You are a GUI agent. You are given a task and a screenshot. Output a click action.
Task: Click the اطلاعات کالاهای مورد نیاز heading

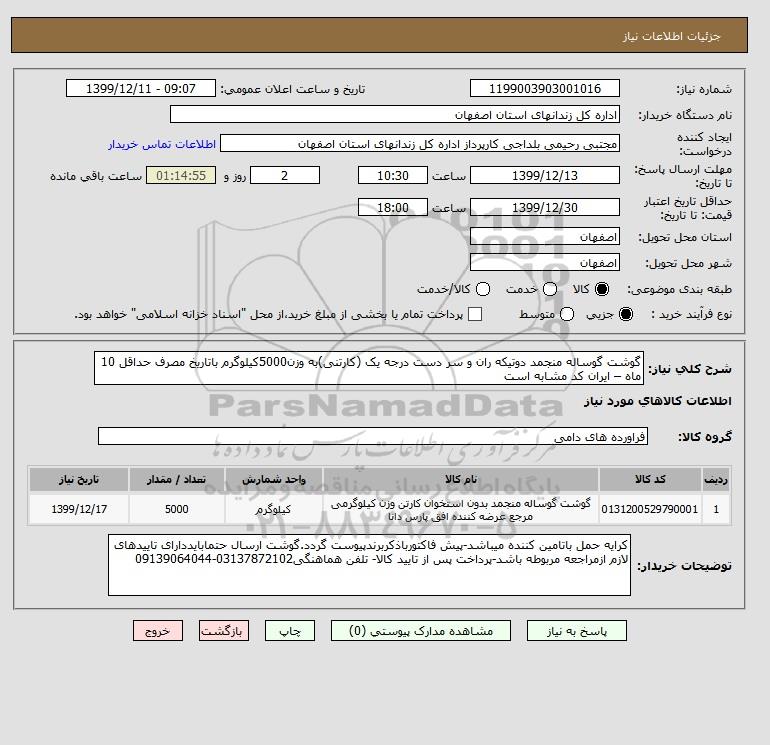click(658, 401)
